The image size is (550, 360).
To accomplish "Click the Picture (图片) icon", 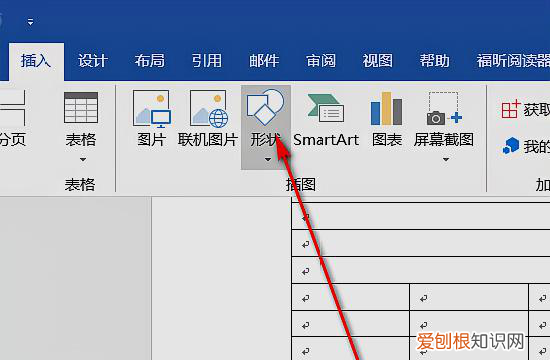I will click(x=152, y=108).
